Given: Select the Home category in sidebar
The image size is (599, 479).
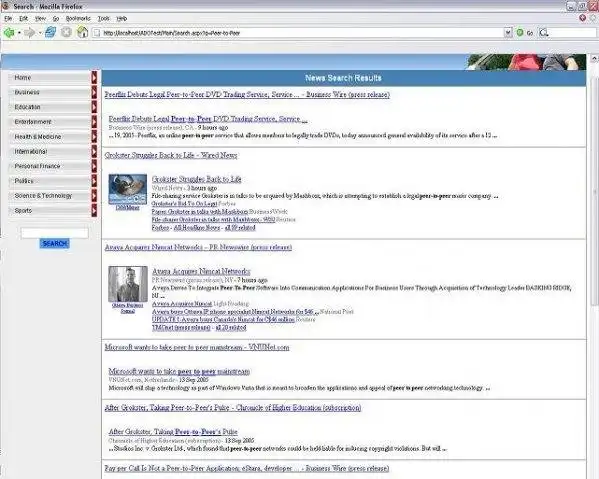Looking at the screenshot, I should (x=50, y=78).
